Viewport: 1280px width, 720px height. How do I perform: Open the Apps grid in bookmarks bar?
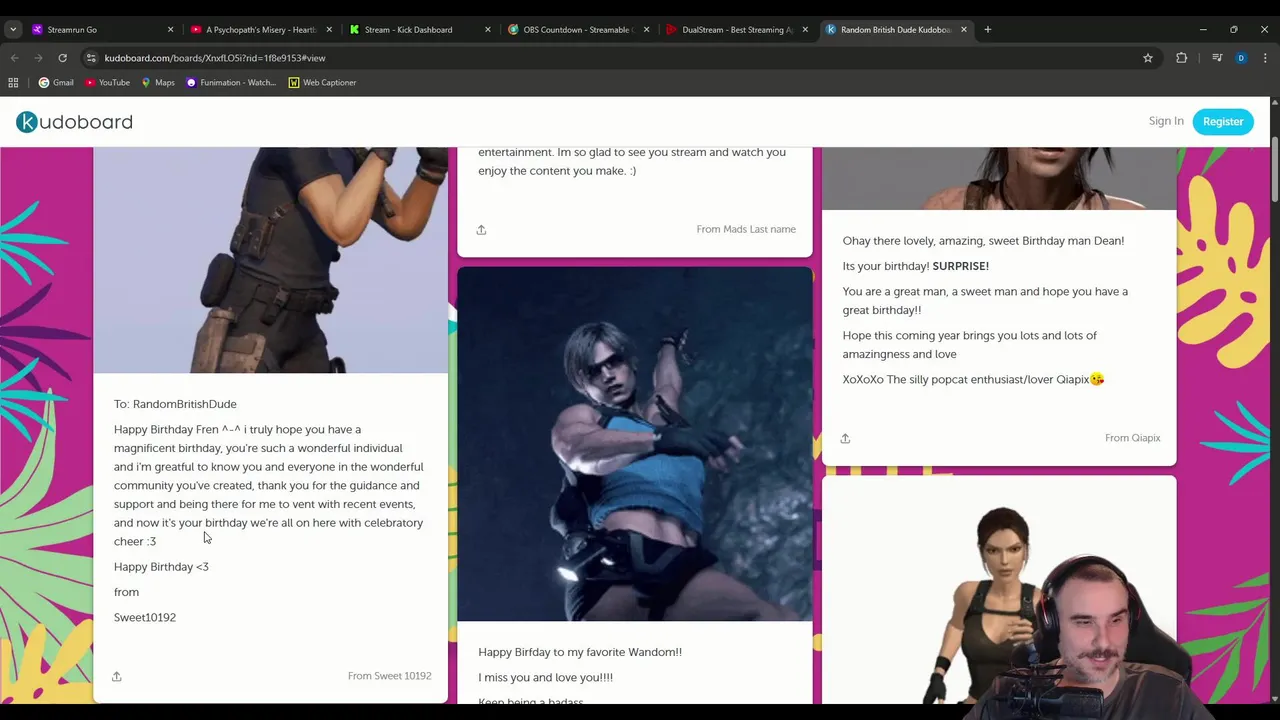coord(14,83)
